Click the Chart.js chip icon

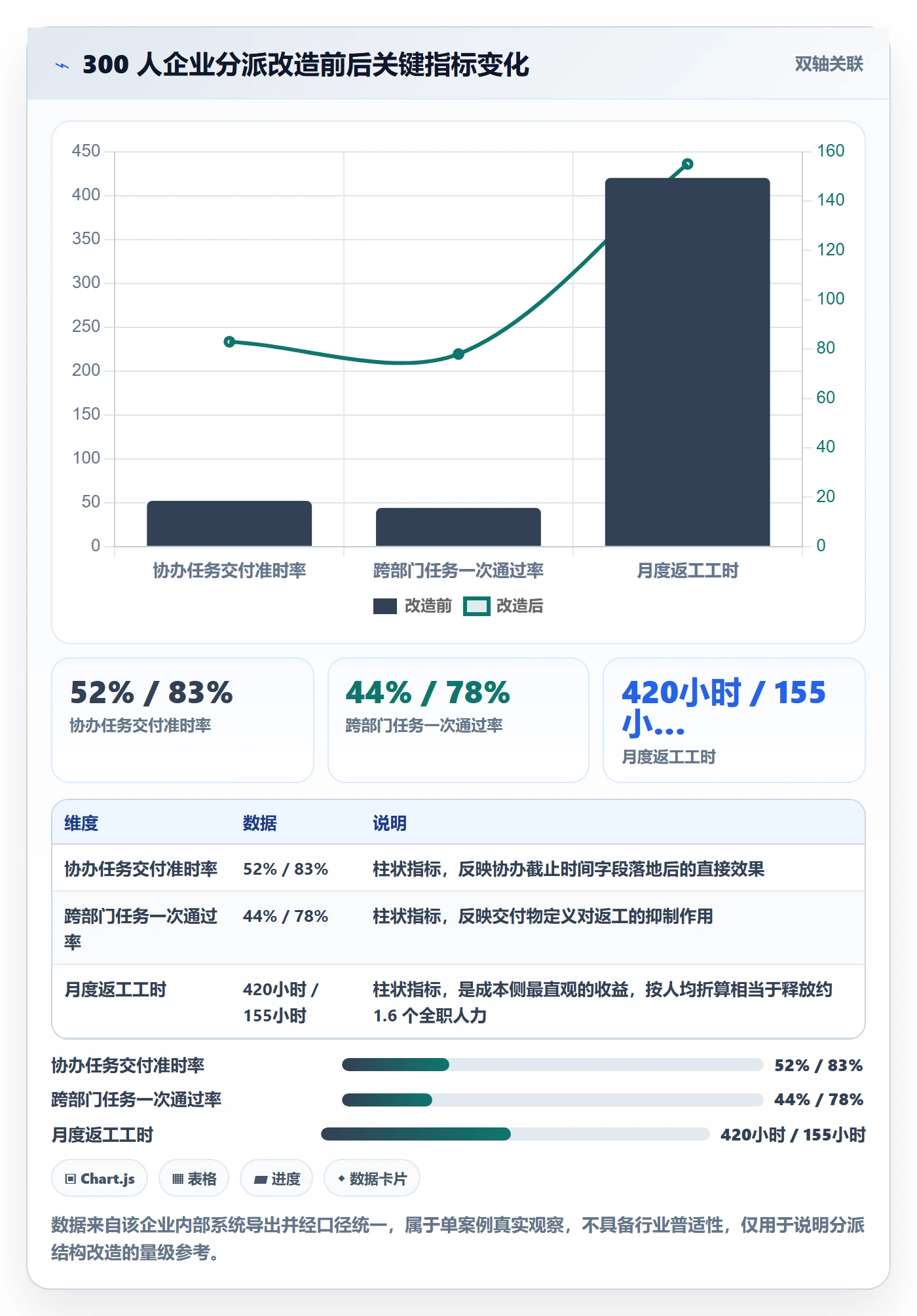coord(71,1179)
